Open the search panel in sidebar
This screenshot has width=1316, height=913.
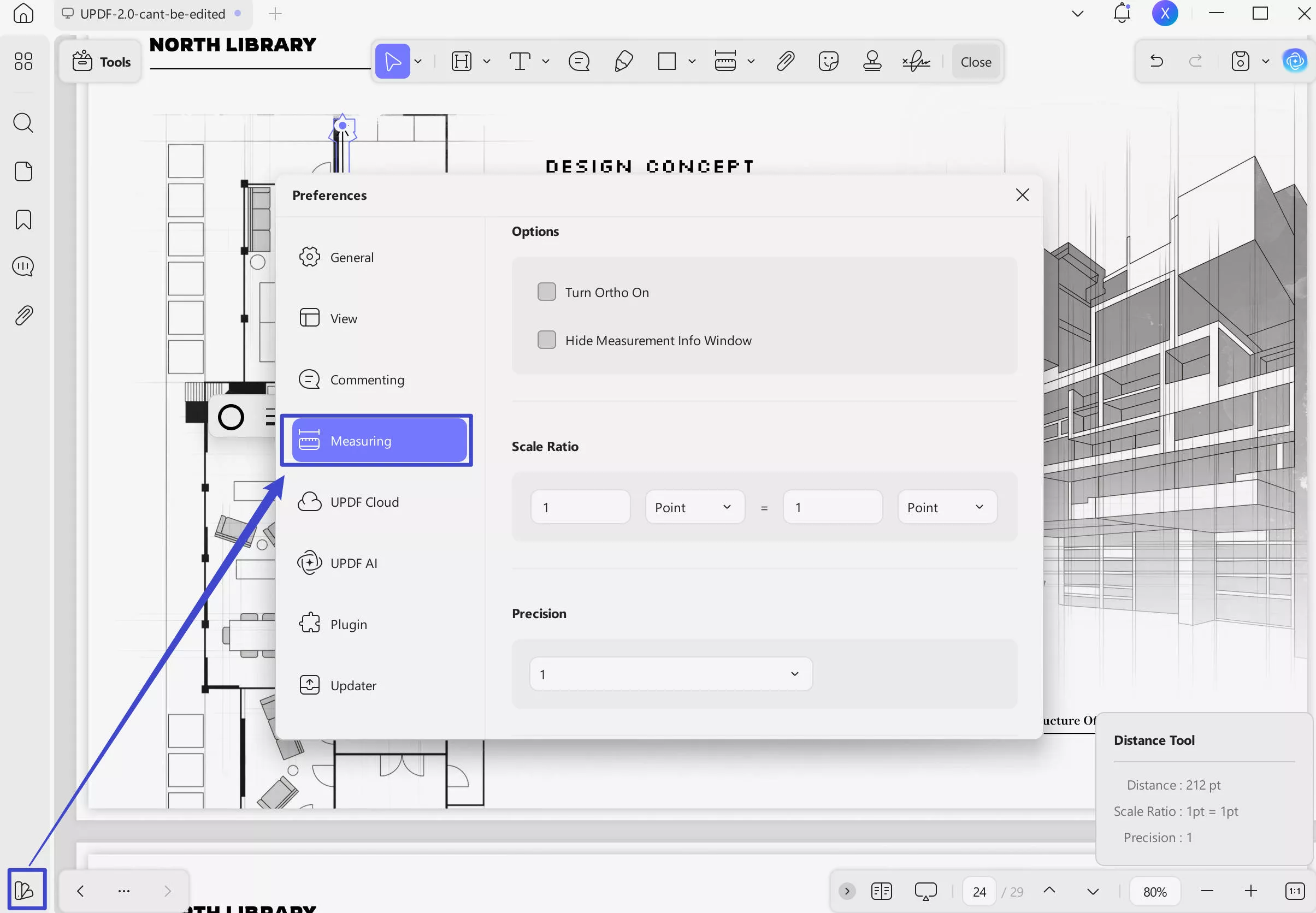coord(23,123)
